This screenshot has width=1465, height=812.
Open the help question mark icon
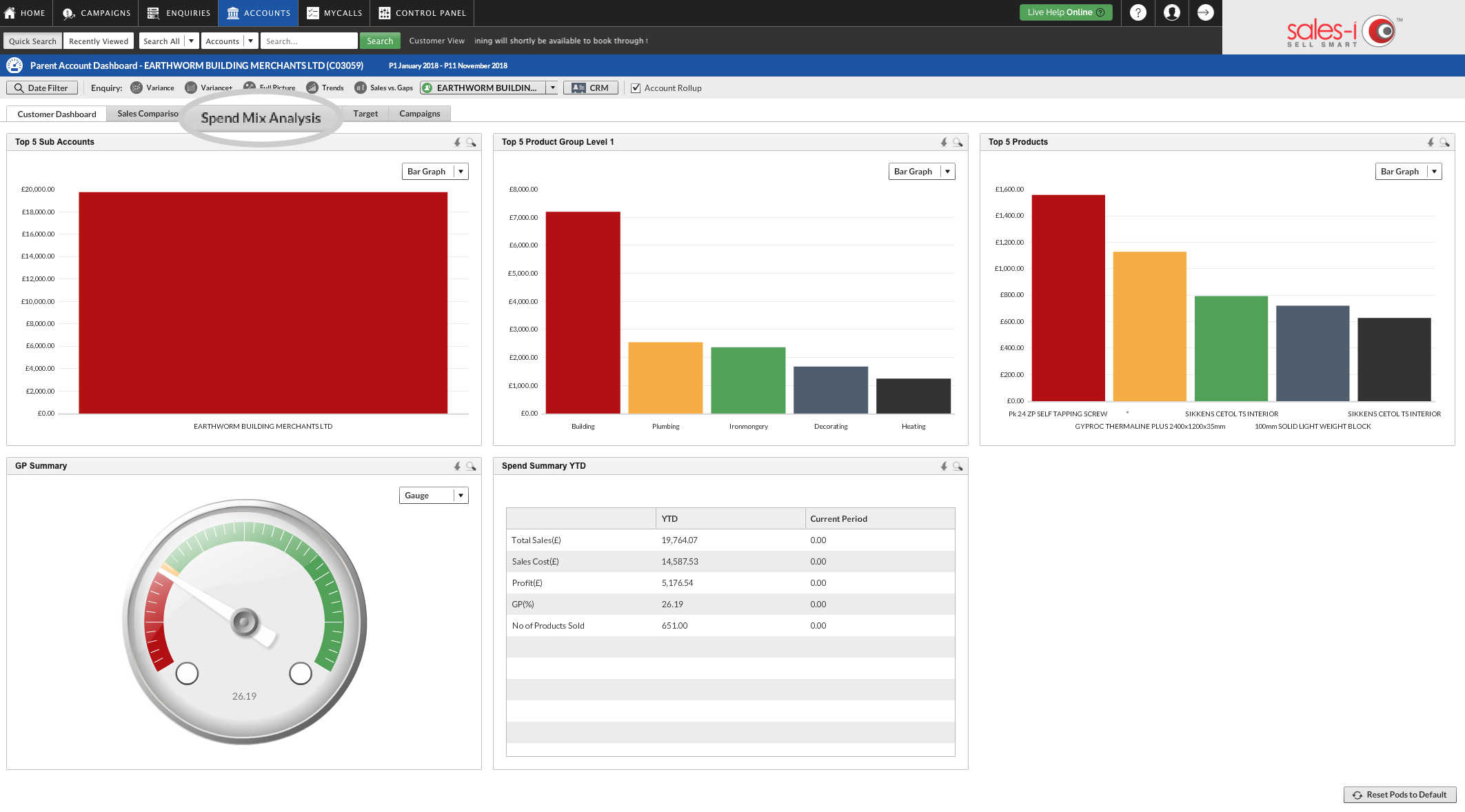coord(1138,12)
